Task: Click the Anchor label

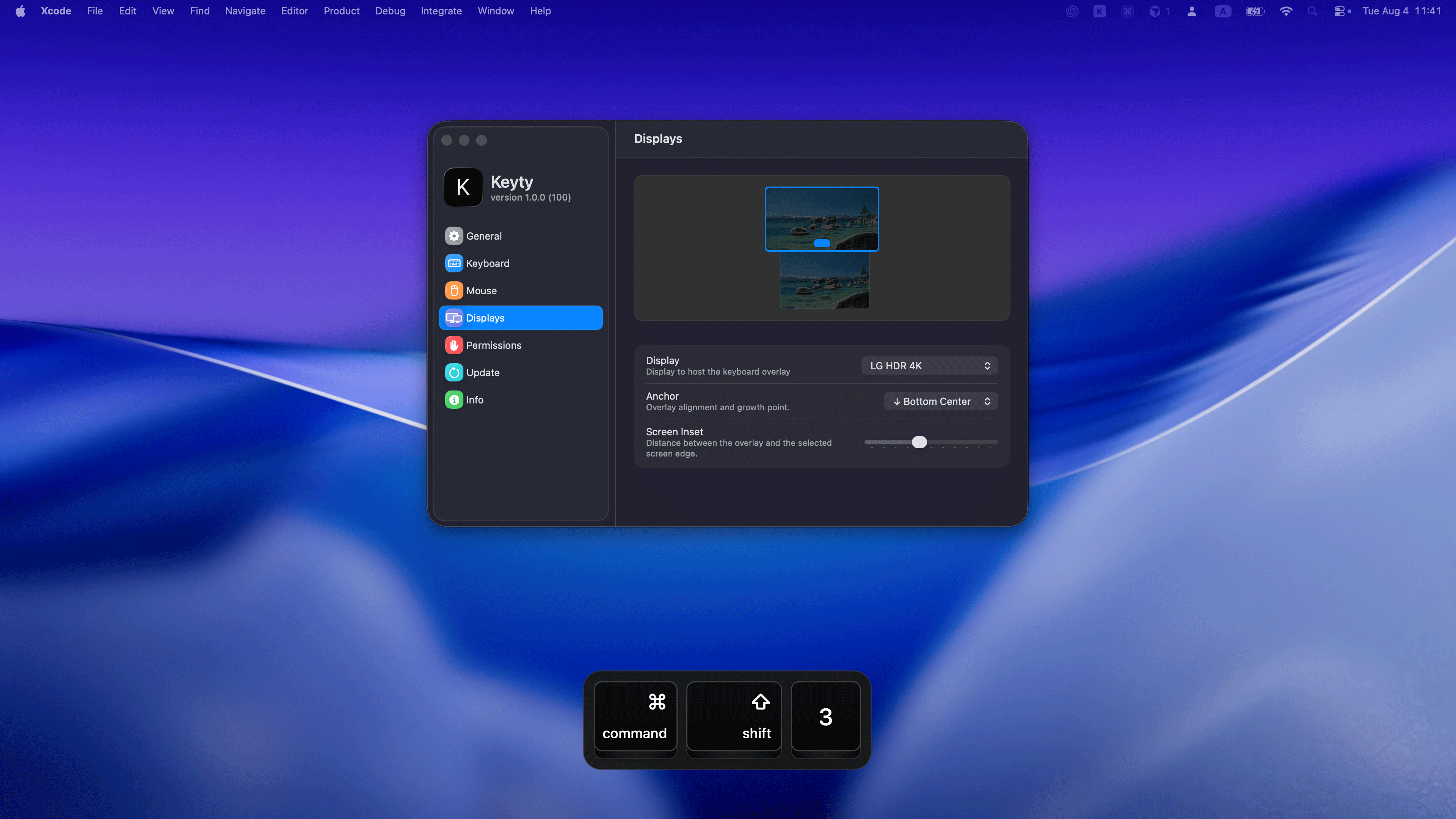Action: (662, 396)
